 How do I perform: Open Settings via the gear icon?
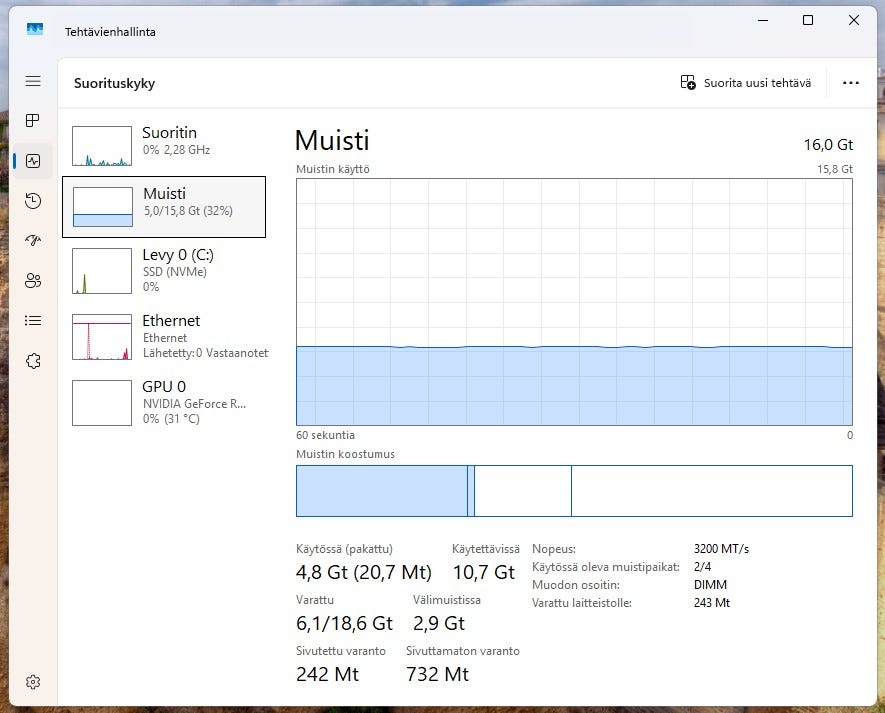click(33, 682)
